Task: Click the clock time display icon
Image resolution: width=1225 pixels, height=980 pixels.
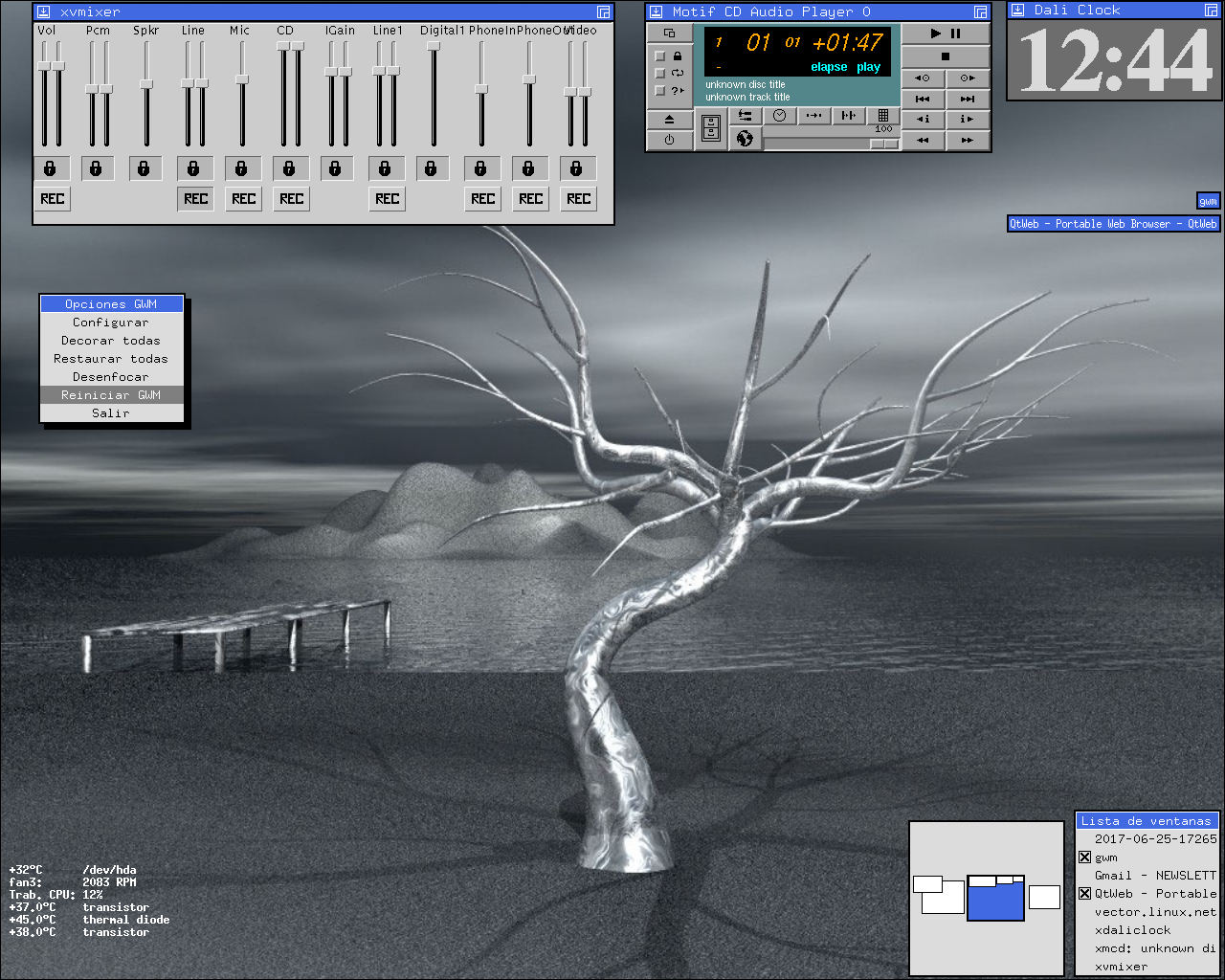Action: [780, 116]
